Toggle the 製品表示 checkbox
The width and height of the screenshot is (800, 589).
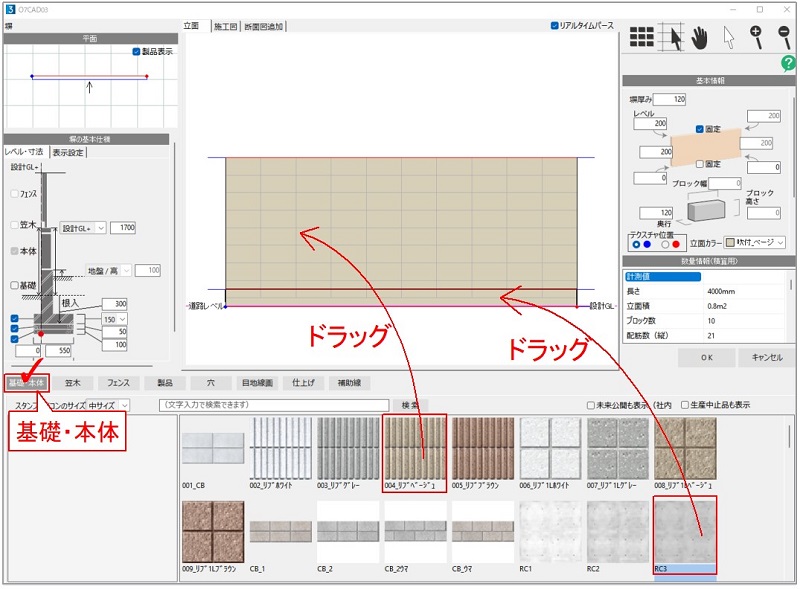click(136, 52)
